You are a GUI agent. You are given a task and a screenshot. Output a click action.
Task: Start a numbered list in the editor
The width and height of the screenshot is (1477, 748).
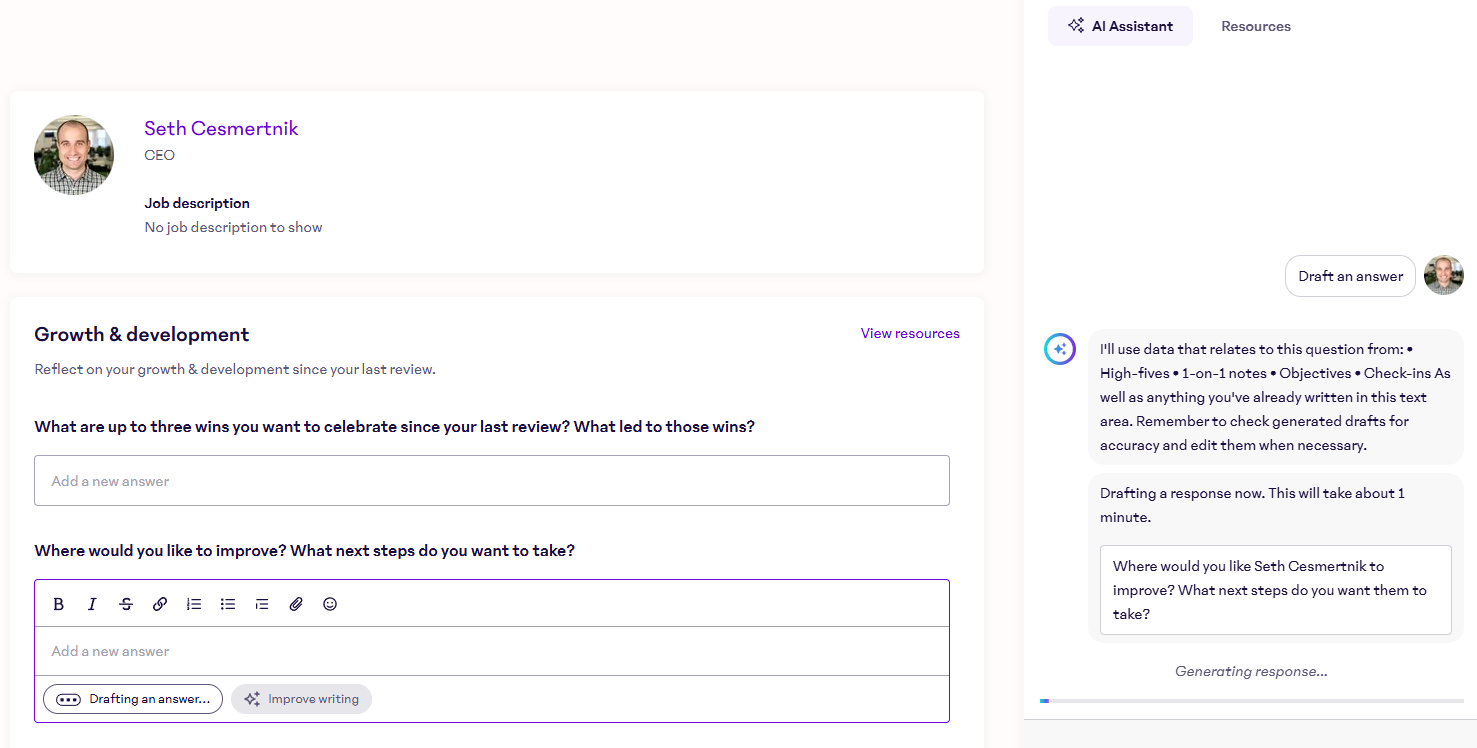click(194, 604)
